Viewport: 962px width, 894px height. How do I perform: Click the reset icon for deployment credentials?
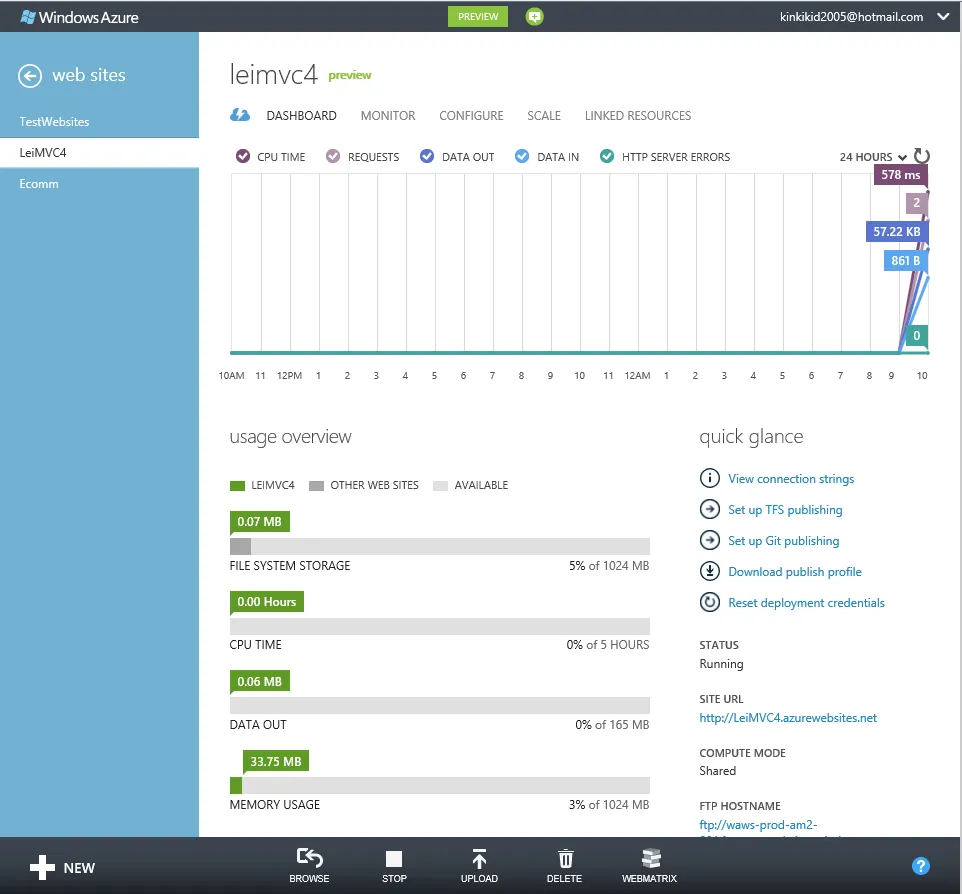[710, 602]
